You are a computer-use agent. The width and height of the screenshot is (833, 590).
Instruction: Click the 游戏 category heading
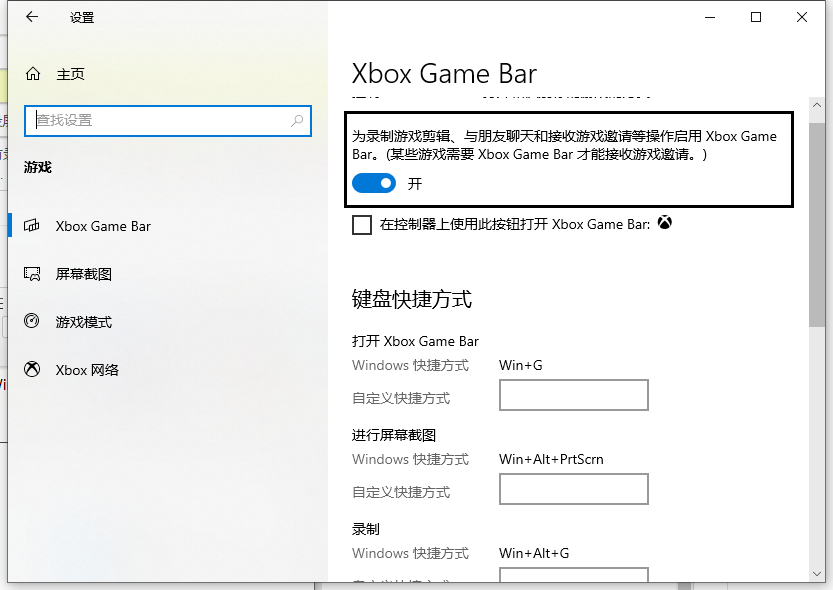(x=38, y=167)
